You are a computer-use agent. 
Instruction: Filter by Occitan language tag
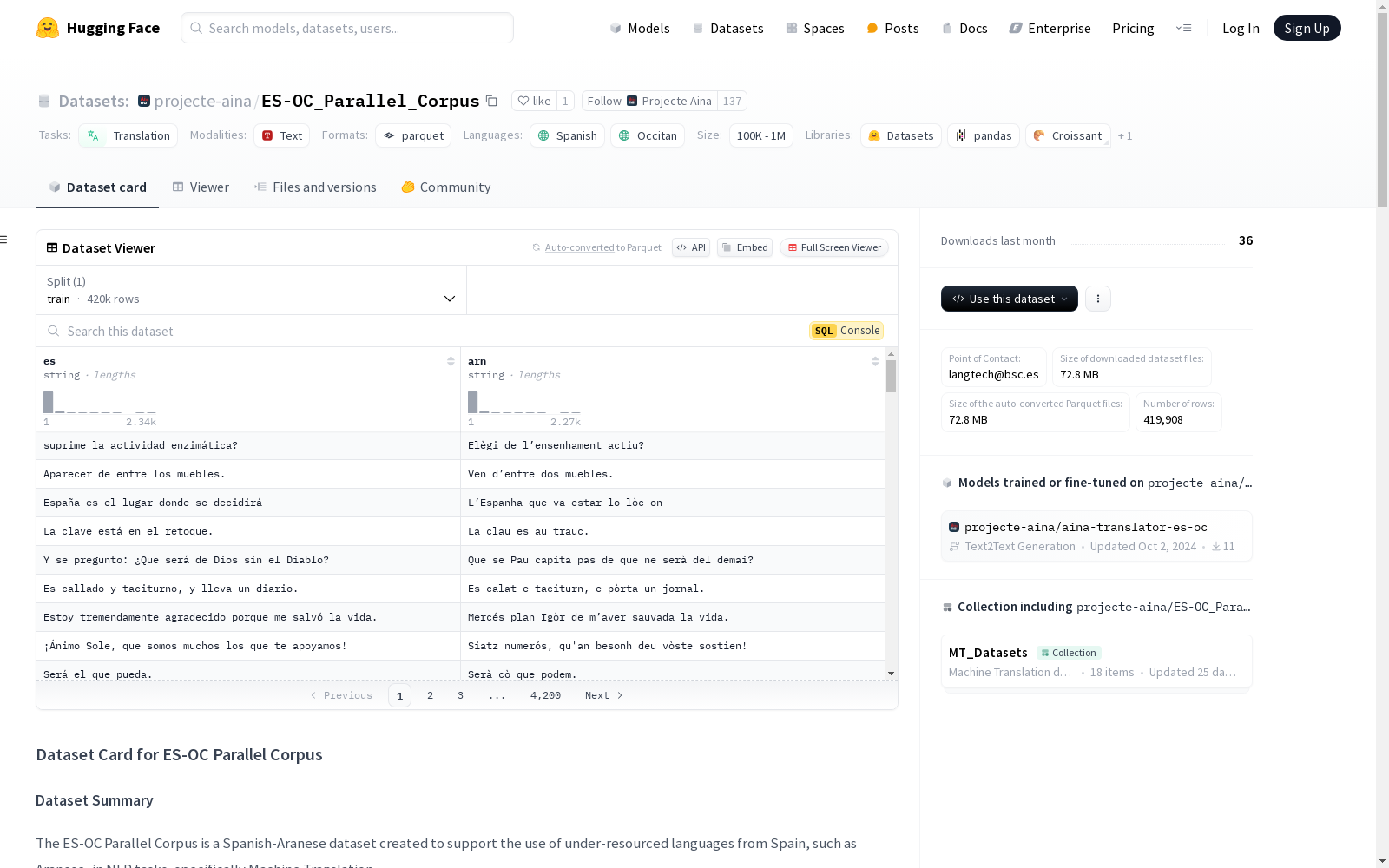pyautogui.click(x=648, y=135)
